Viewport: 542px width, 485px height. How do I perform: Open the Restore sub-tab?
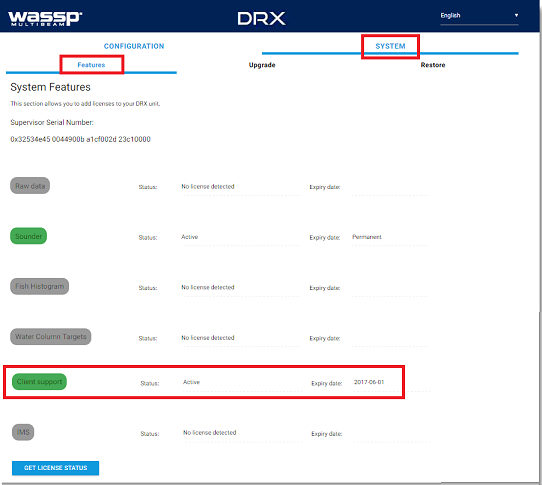pos(433,65)
